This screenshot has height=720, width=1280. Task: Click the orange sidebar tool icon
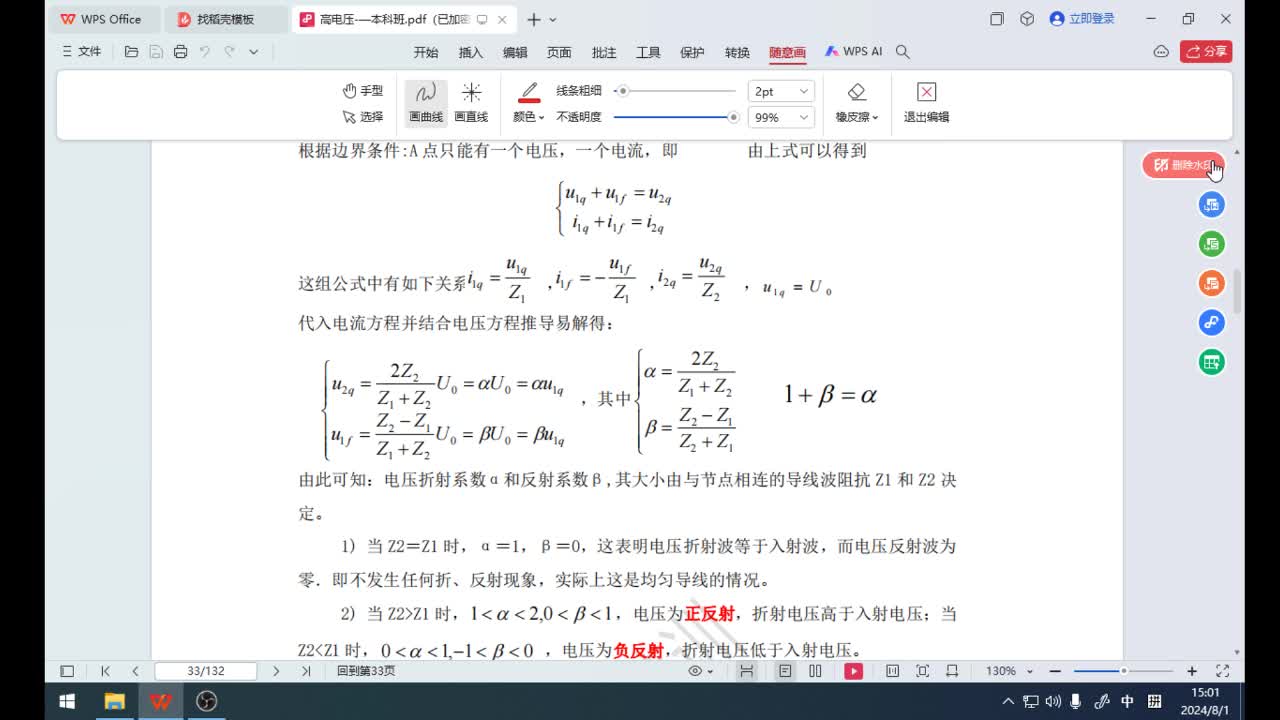1211,283
